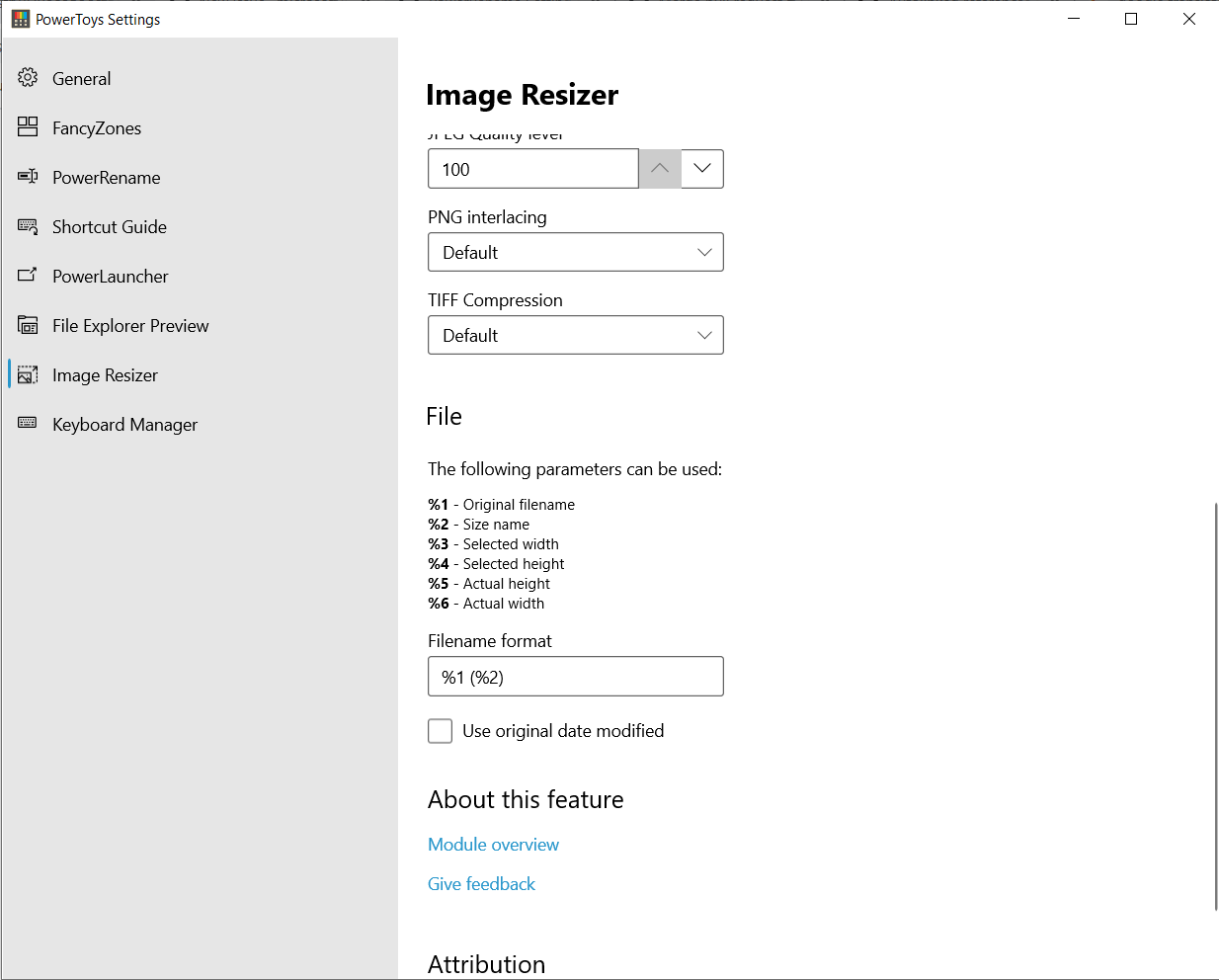This screenshot has height=980, width=1219.
Task: Click the Image Resizer sidebar icon
Action: pyautogui.click(x=28, y=374)
